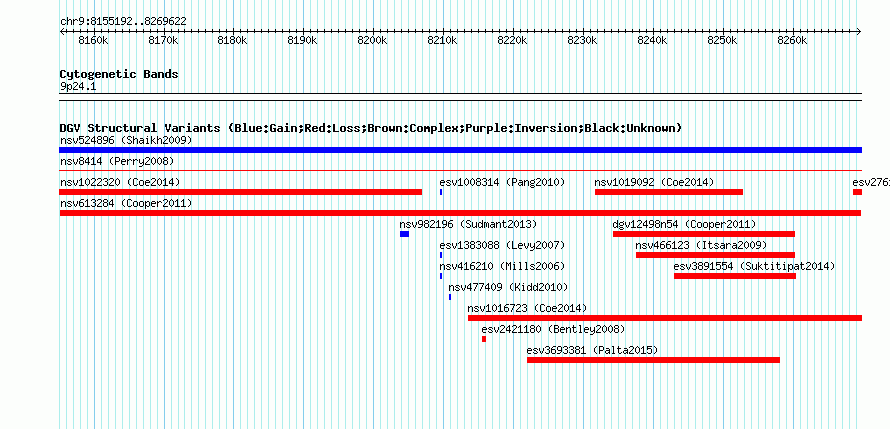Open the nsv477409 (Kidd2010) label
The image size is (890, 429).
point(508,287)
